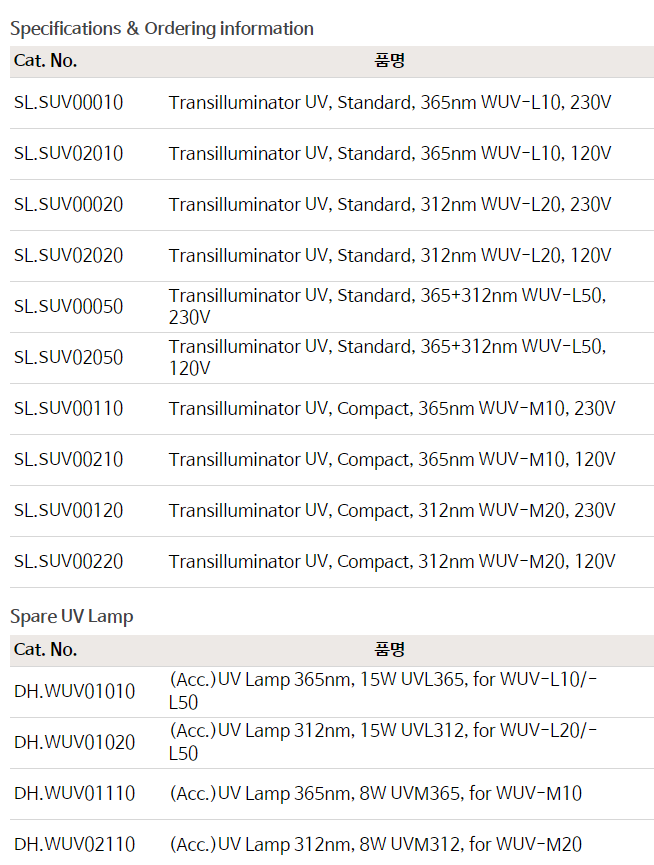Click DH.WUV02110 catalog number

[74, 845]
